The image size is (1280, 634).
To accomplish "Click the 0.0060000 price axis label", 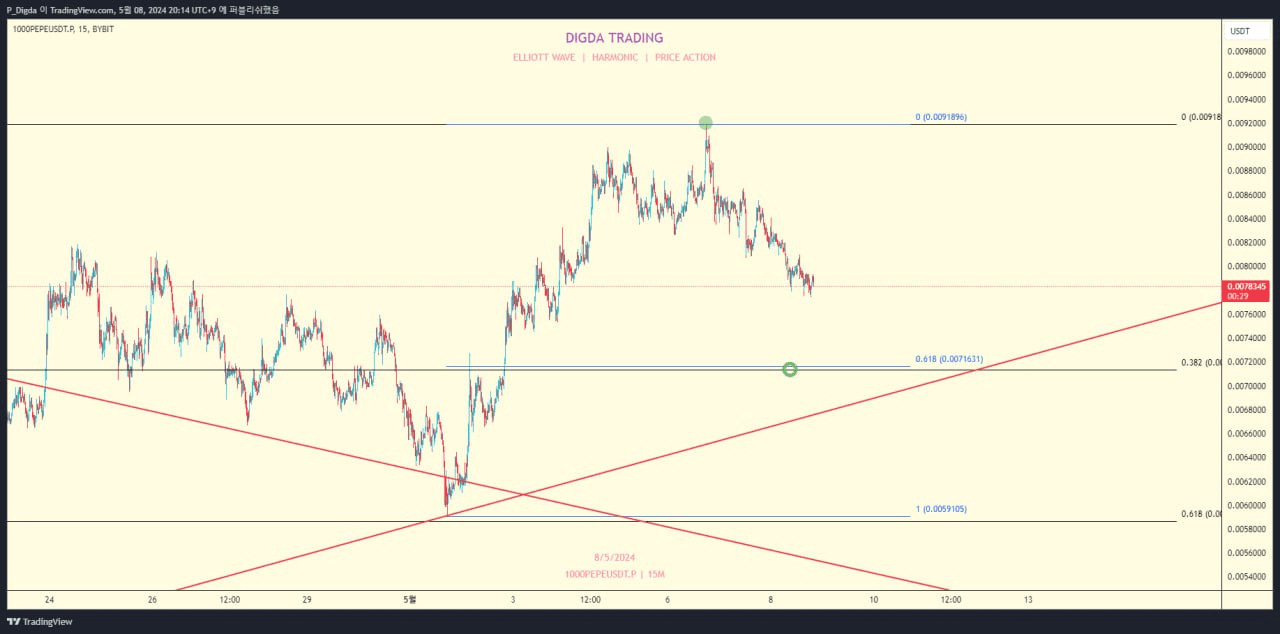I will pos(1248,505).
